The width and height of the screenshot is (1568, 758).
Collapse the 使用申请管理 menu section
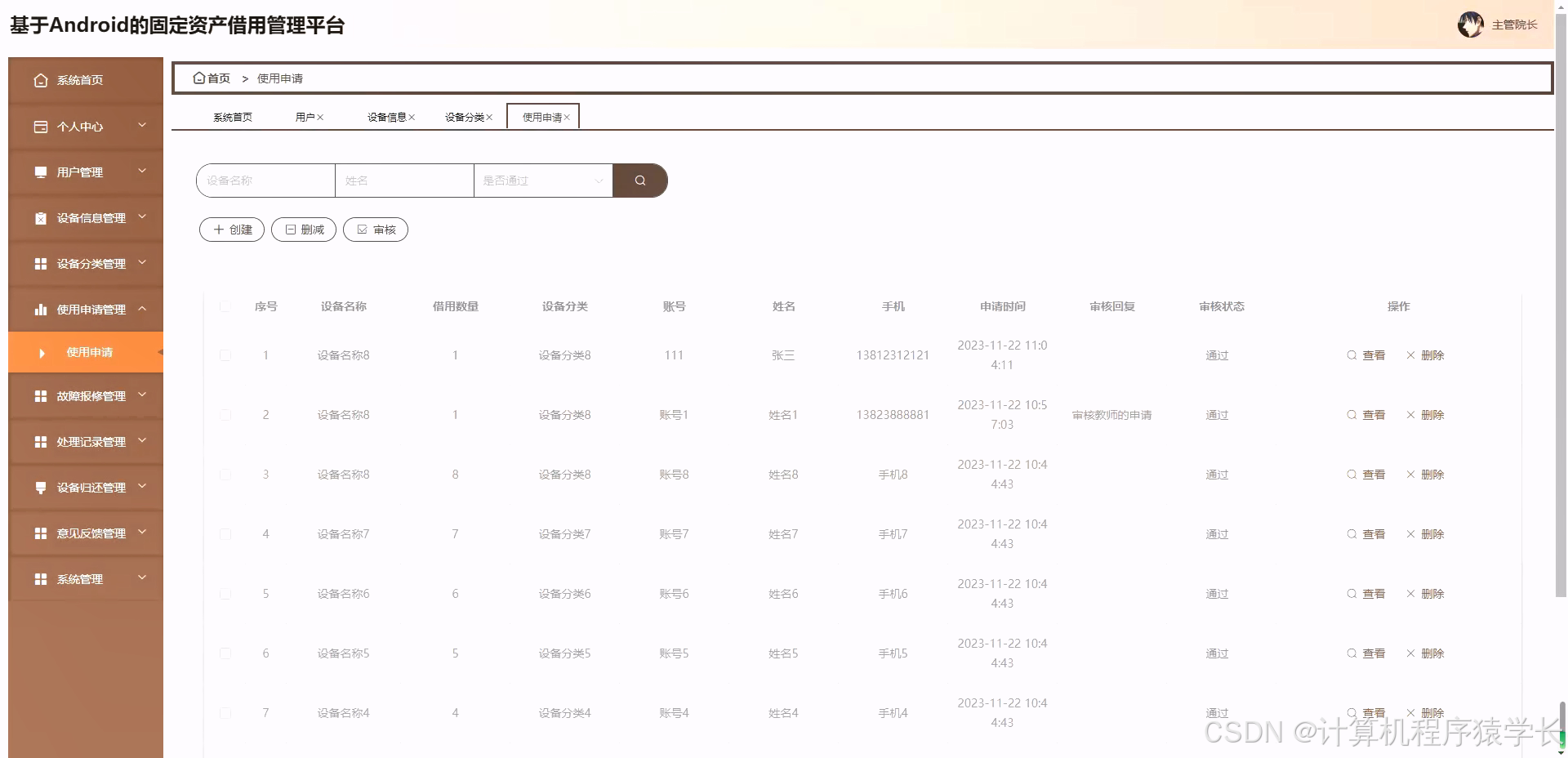(142, 310)
